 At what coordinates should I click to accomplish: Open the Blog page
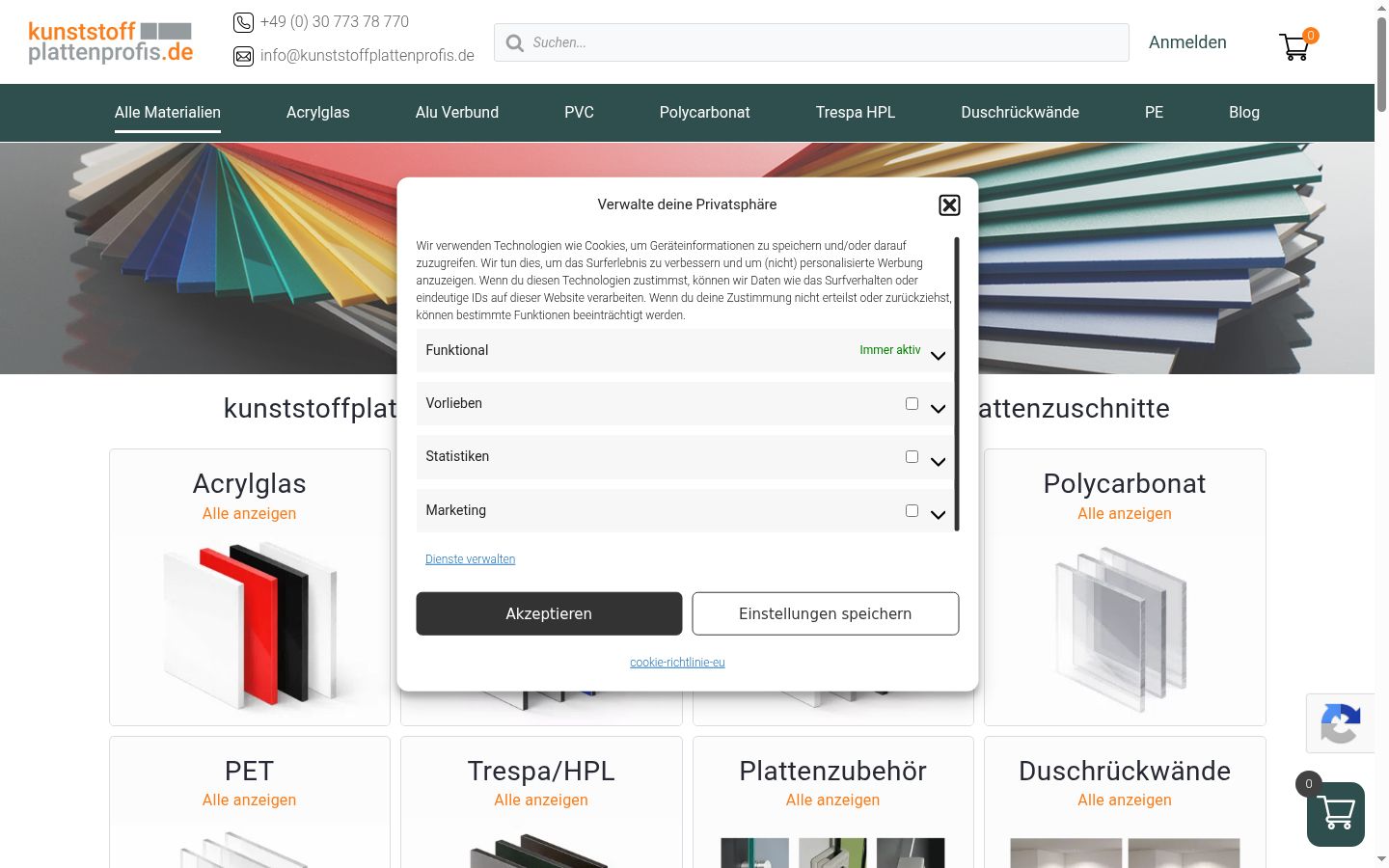tap(1244, 112)
